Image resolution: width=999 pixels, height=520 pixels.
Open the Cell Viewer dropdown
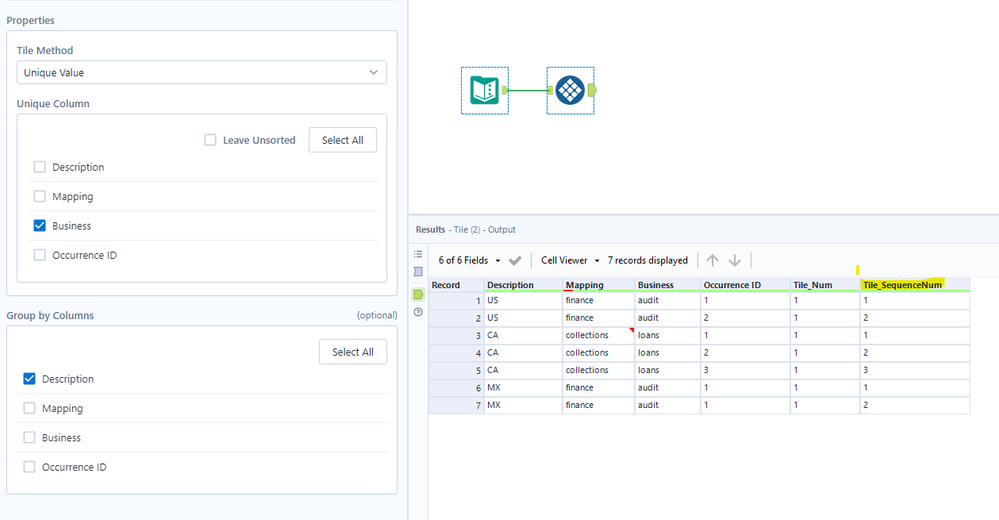click(x=570, y=260)
